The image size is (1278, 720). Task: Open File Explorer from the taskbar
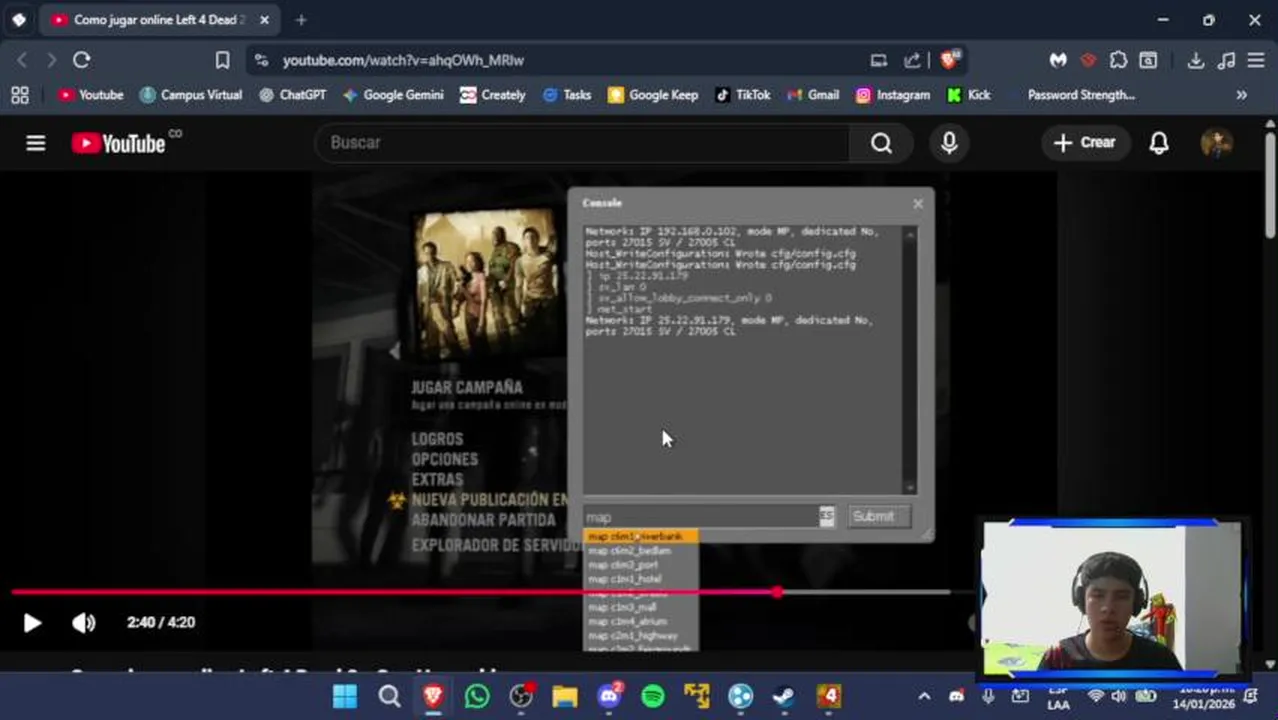pos(565,696)
